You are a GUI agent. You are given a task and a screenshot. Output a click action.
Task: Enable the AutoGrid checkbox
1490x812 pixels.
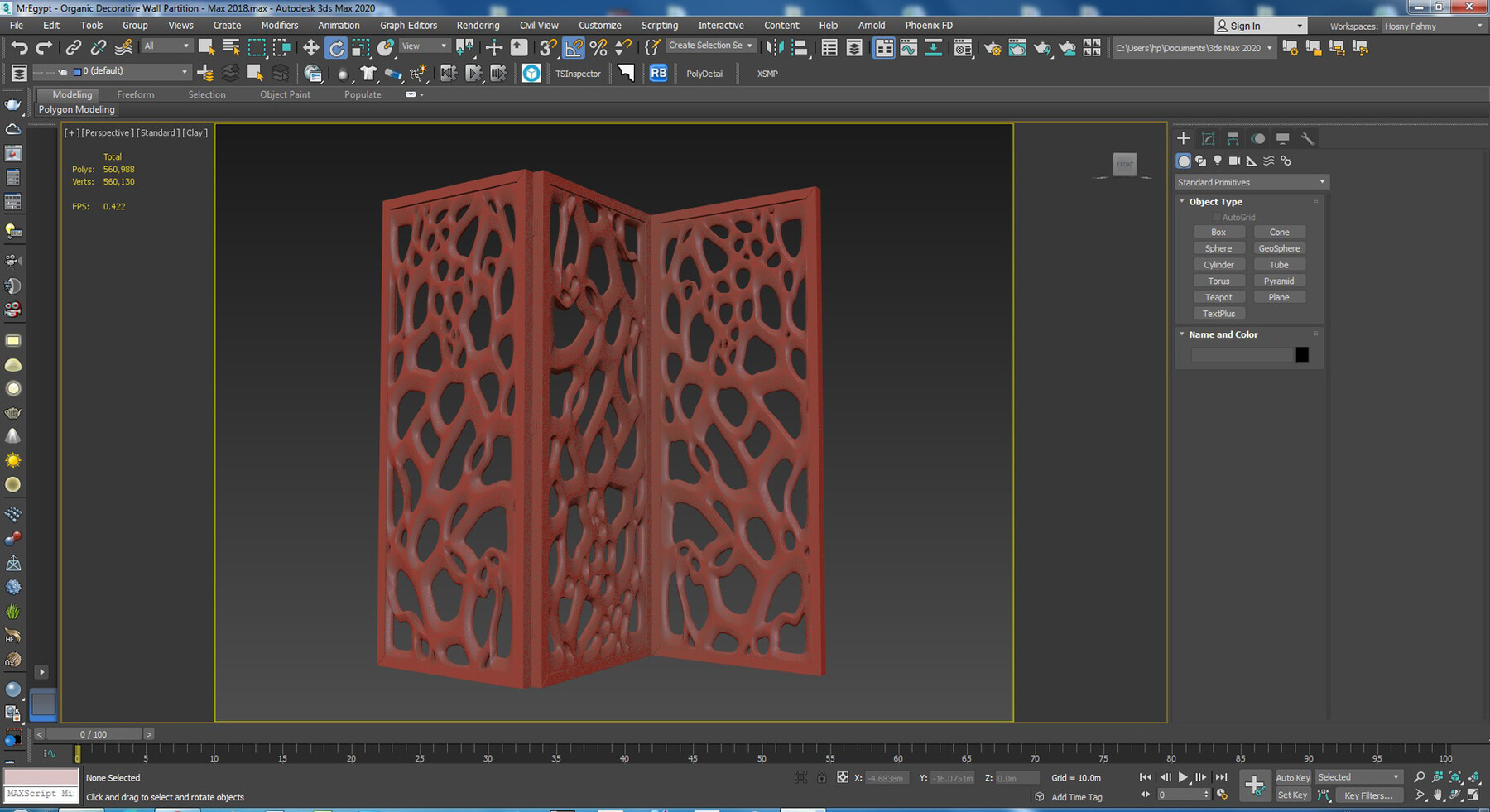coord(1218,217)
